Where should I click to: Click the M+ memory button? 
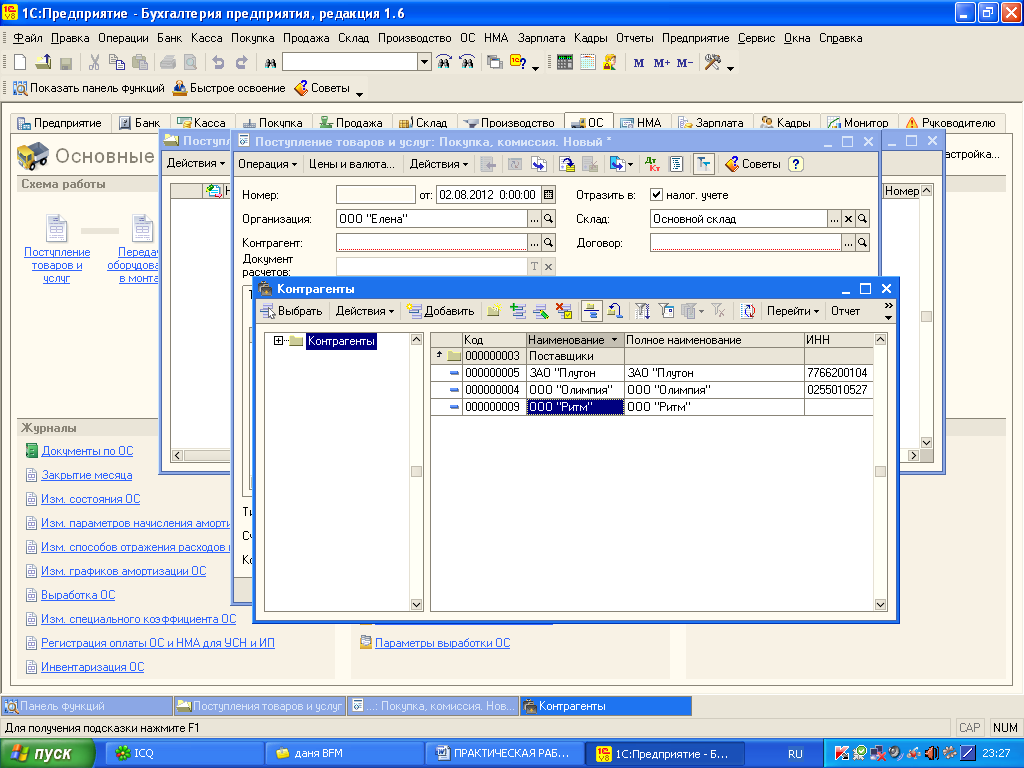pos(662,63)
